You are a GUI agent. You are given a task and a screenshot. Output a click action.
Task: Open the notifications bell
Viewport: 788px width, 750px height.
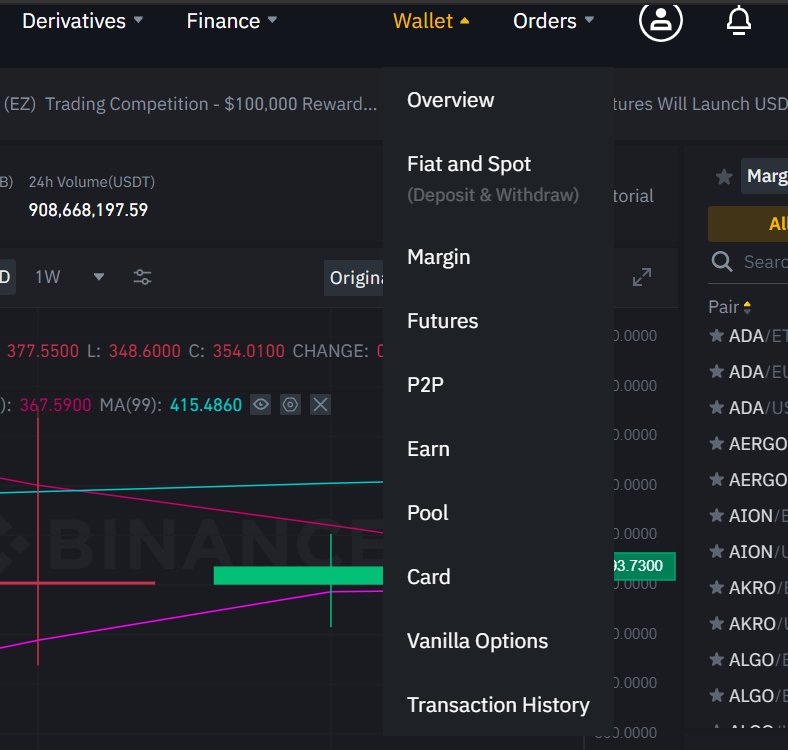pyautogui.click(x=738, y=21)
